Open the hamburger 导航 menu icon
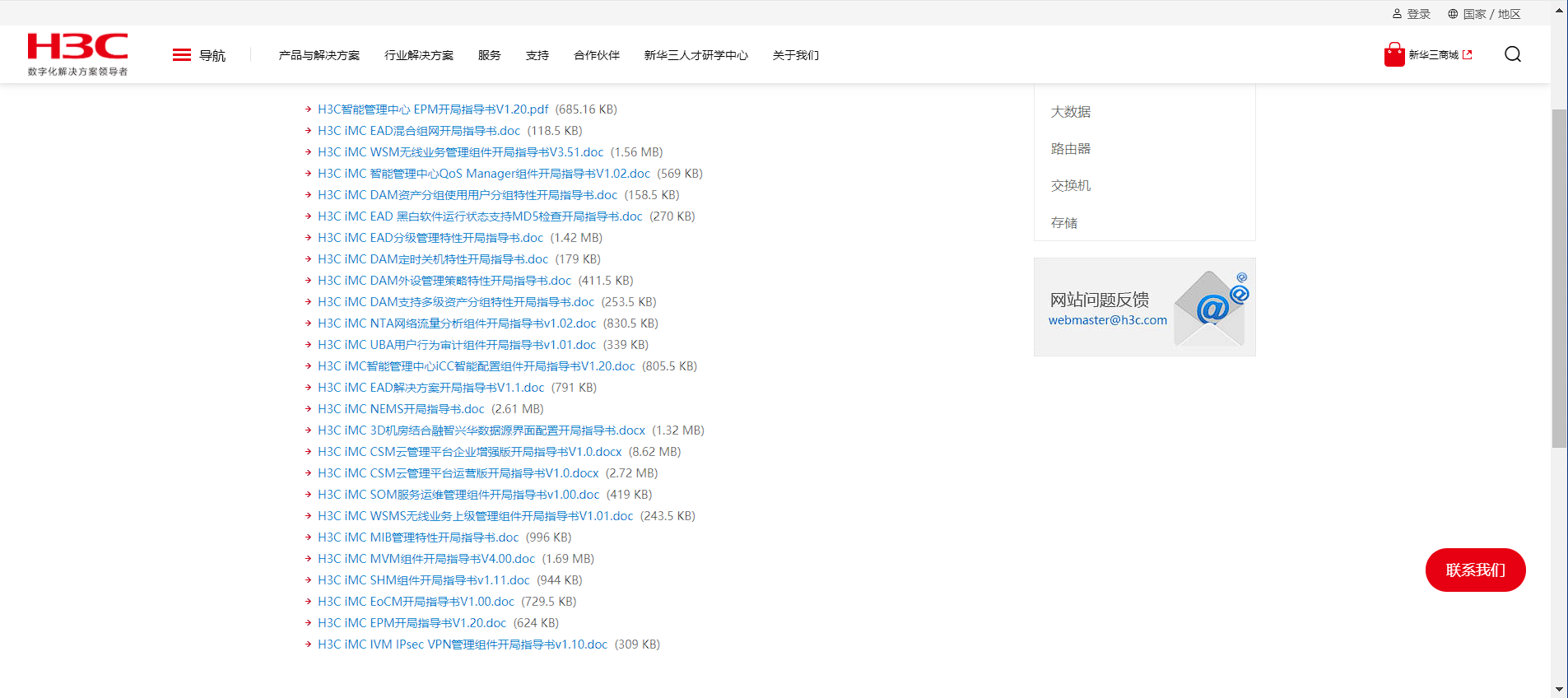The image size is (1568, 698). (182, 55)
